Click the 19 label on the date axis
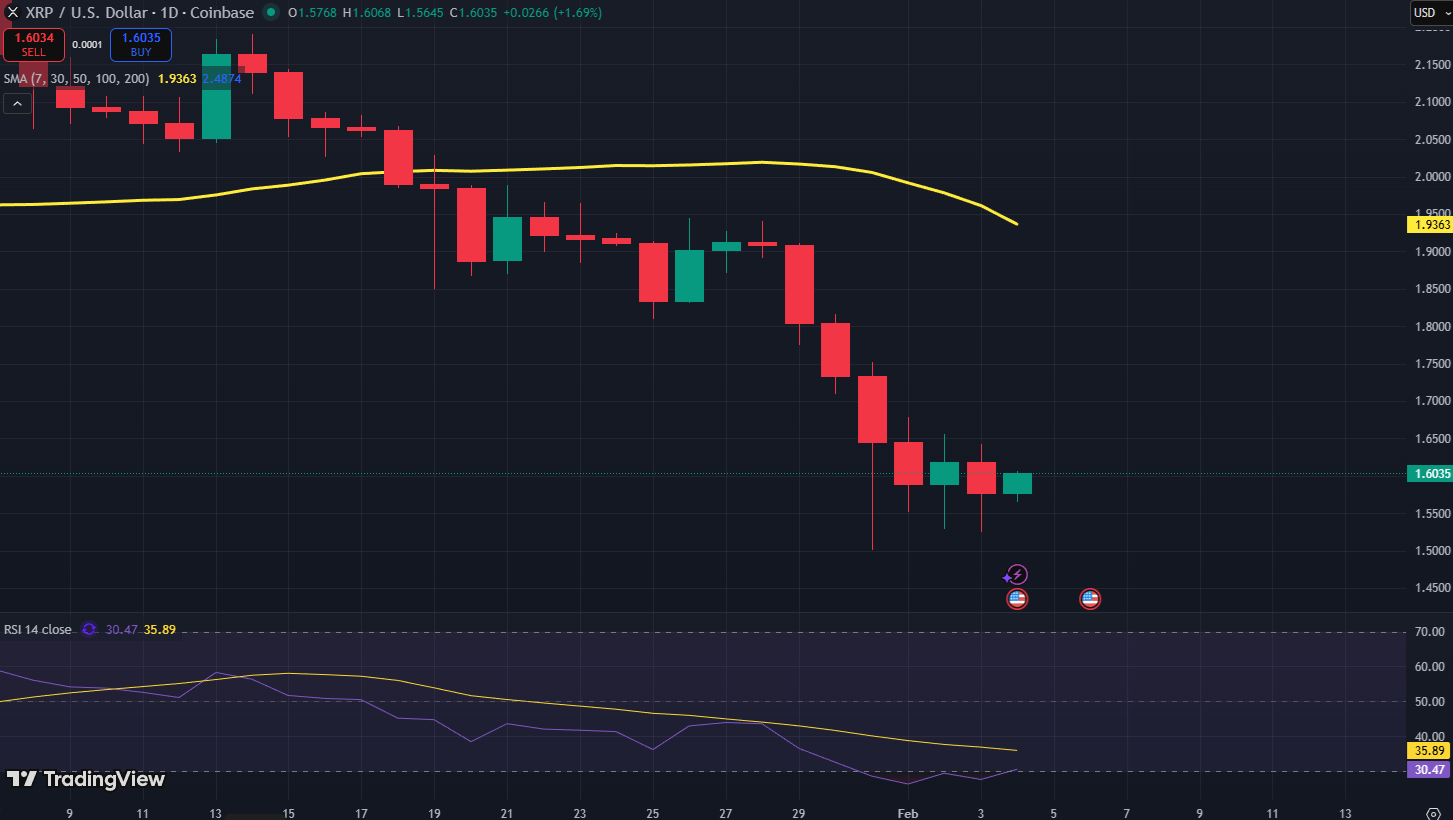 (x=434, y=813)
